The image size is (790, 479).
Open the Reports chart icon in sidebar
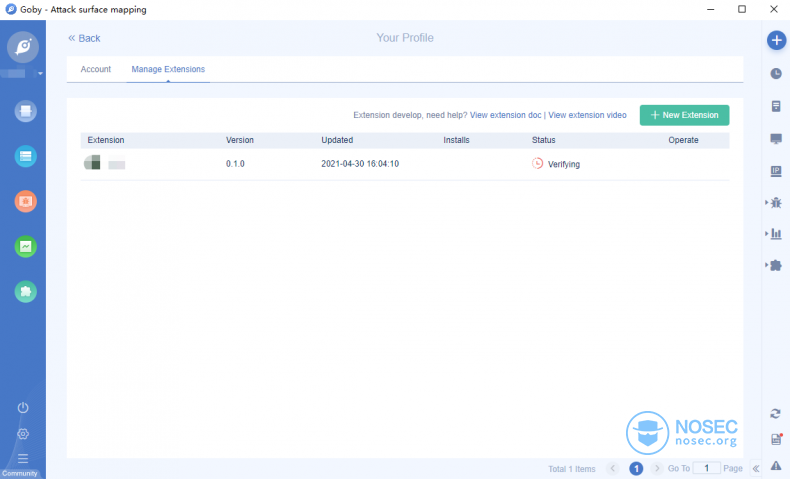[x=25, y=246]
